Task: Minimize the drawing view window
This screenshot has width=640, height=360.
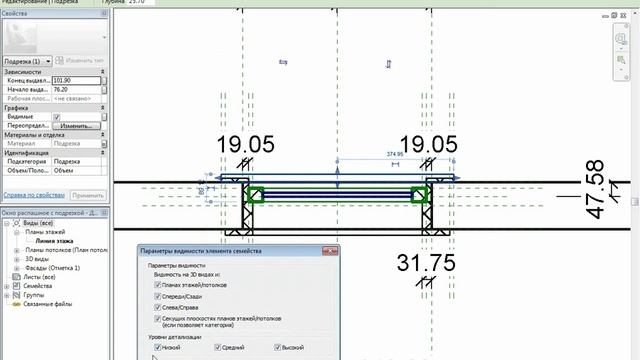Action: 605,16
